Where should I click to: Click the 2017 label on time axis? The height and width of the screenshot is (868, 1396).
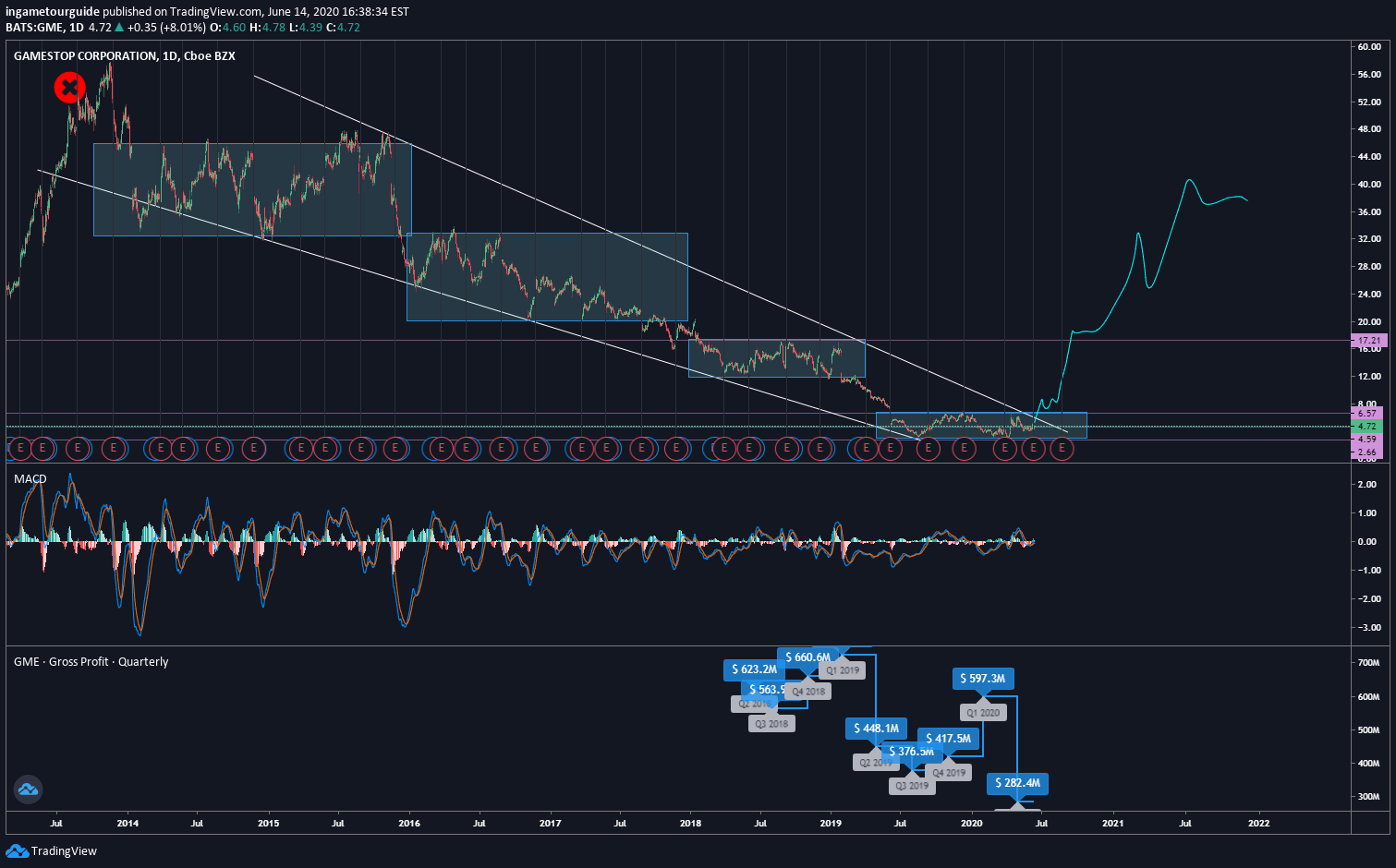(x=550, y=824)
